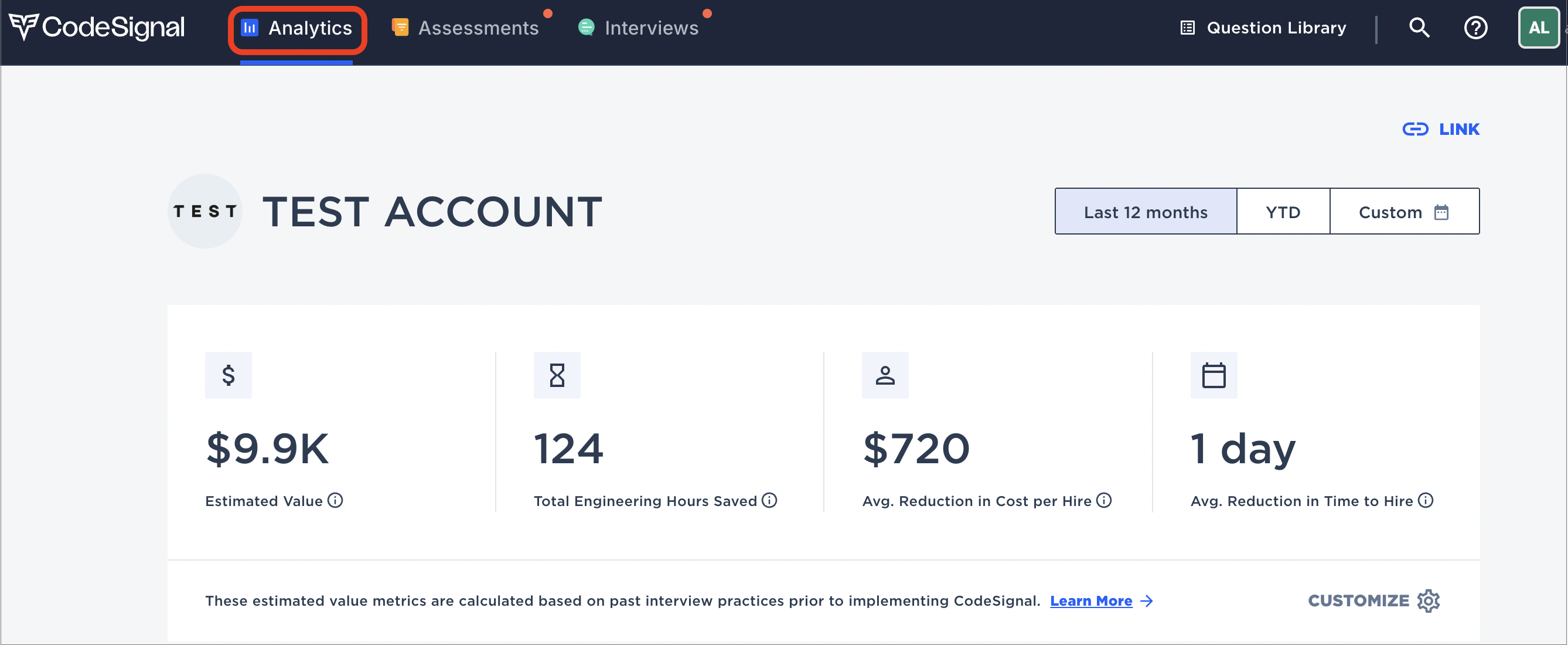This screenshot has height=645, width=1568.
Task: Select the Last 12 months range
Action: click(1145, 212)
